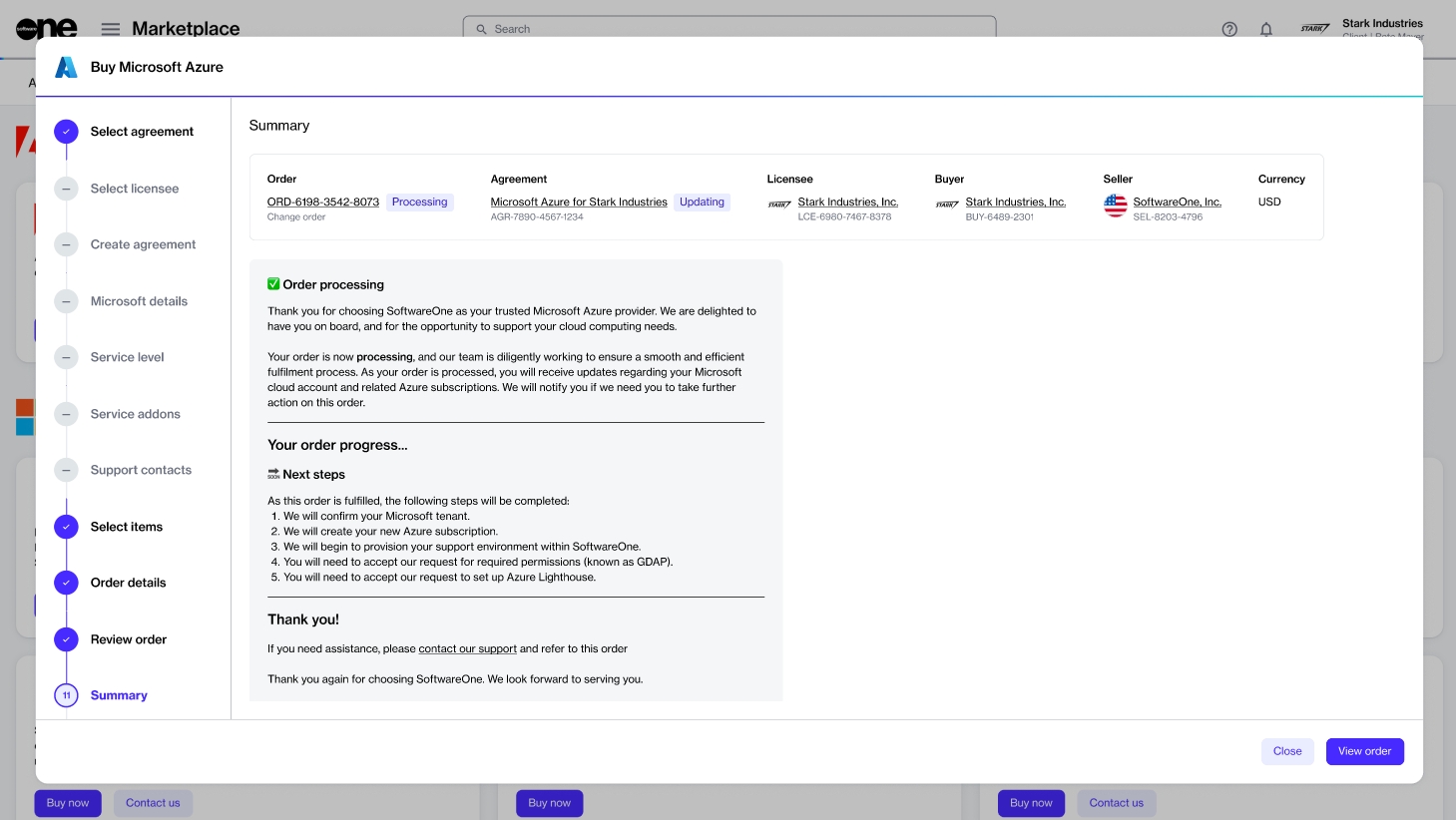Click the SoftwareOne logo in top bar
Viewport: 1456px width, 820px height.
click(x=46, y=29)
